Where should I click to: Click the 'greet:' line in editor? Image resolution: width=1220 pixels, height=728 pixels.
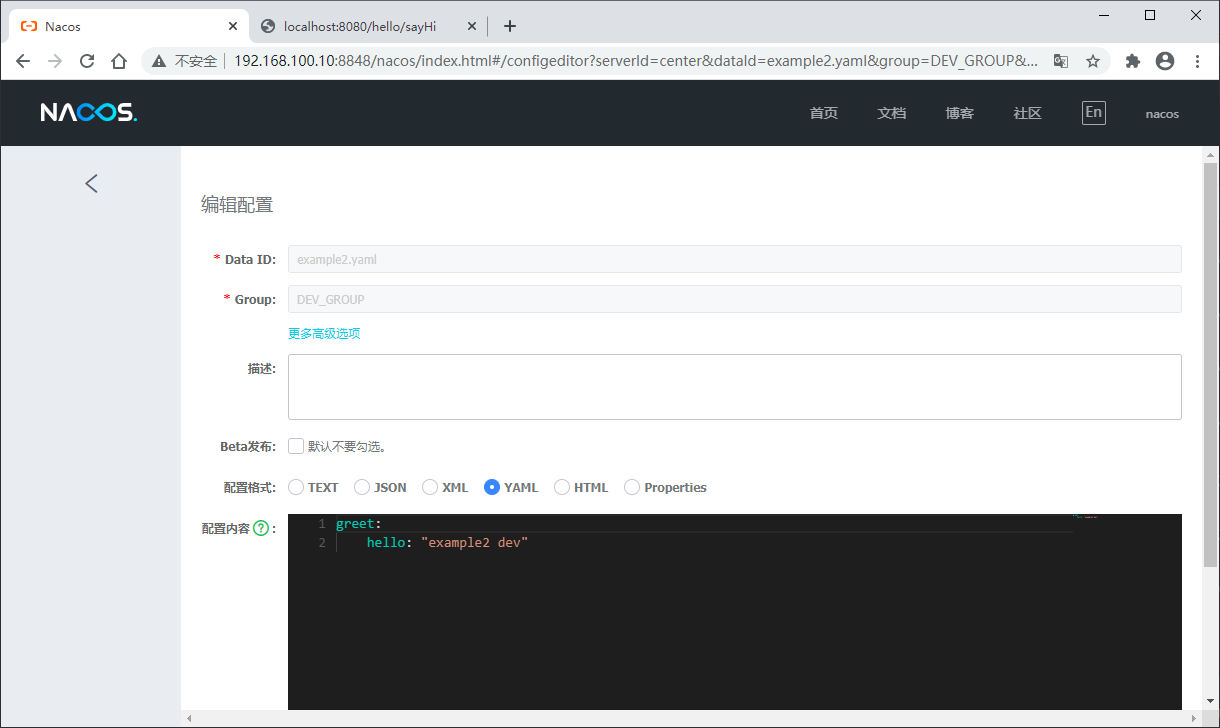pos(359,524)
